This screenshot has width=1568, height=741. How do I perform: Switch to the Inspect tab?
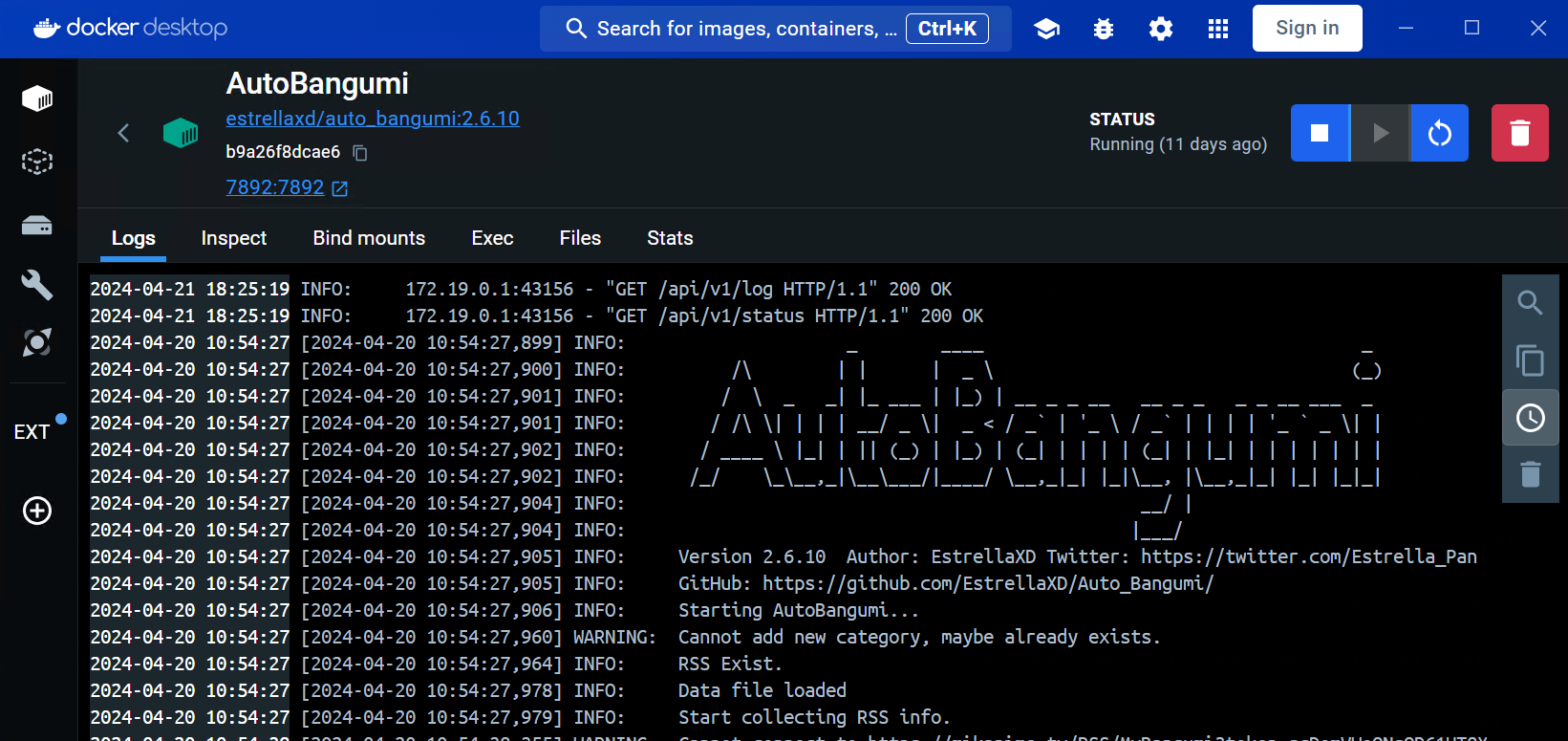point(234,238)
